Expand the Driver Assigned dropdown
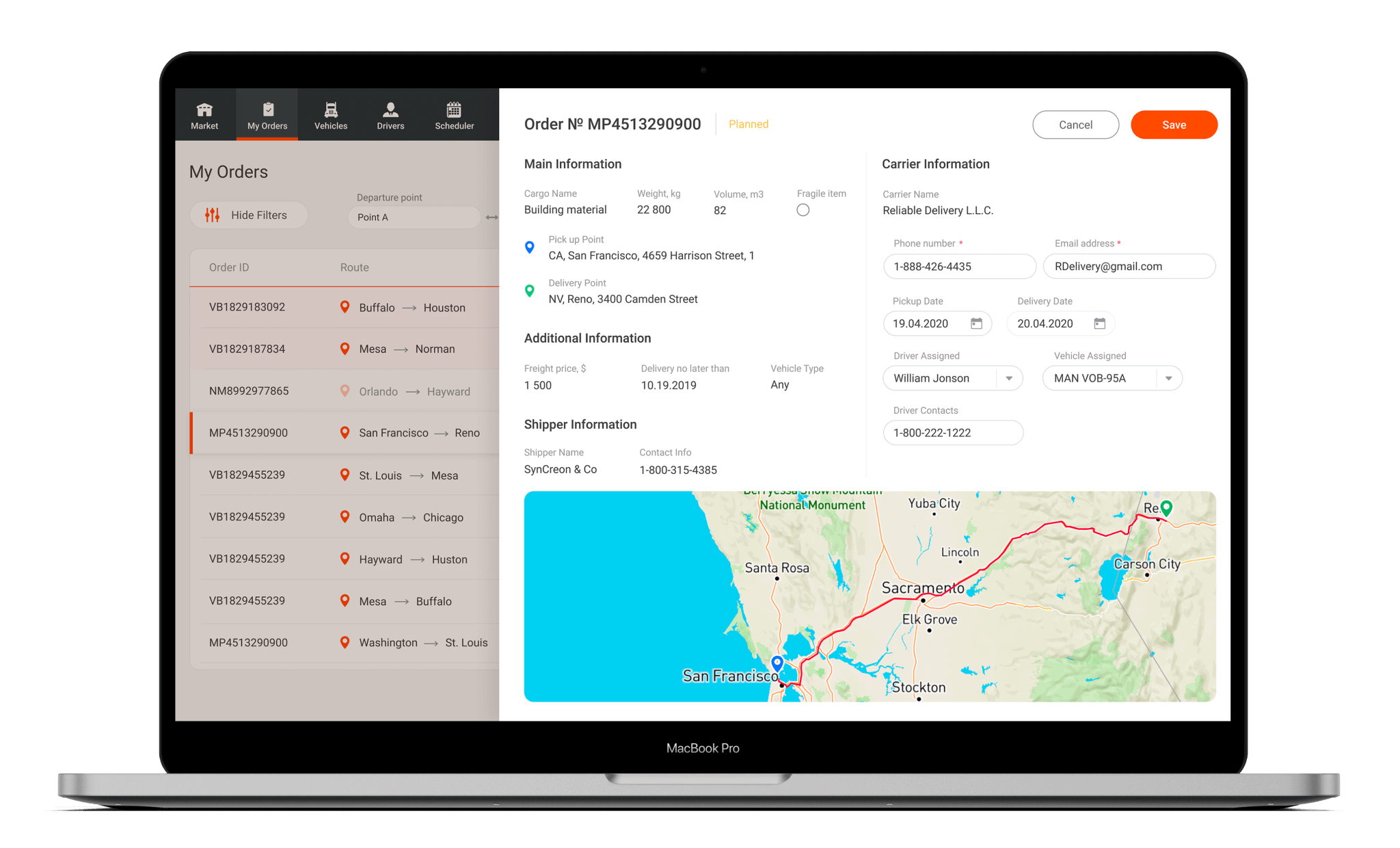The height and width of the screenshot is (848, 1400). coord(1010,377)
